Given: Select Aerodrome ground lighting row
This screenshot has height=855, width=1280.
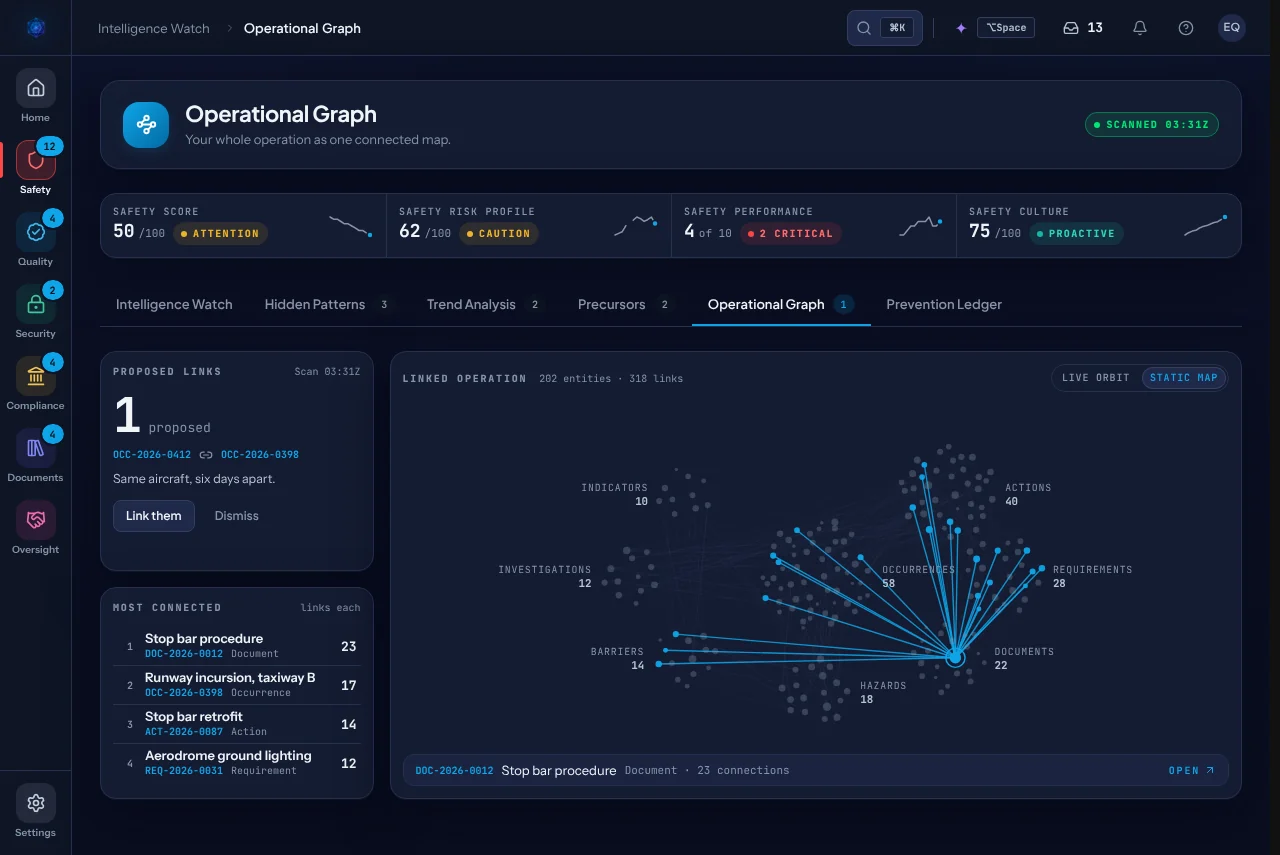Looking at the screenshot, I should 237,763.
